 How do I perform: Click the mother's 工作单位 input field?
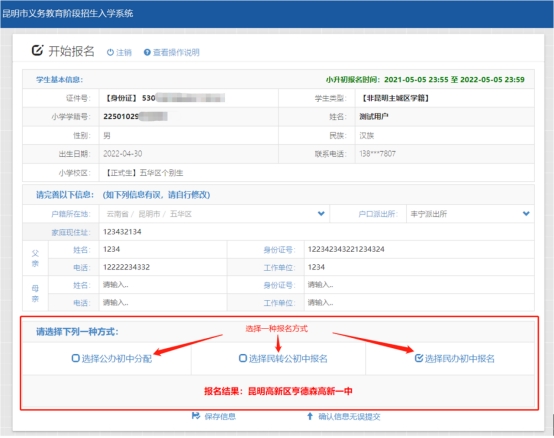[419, 302]
